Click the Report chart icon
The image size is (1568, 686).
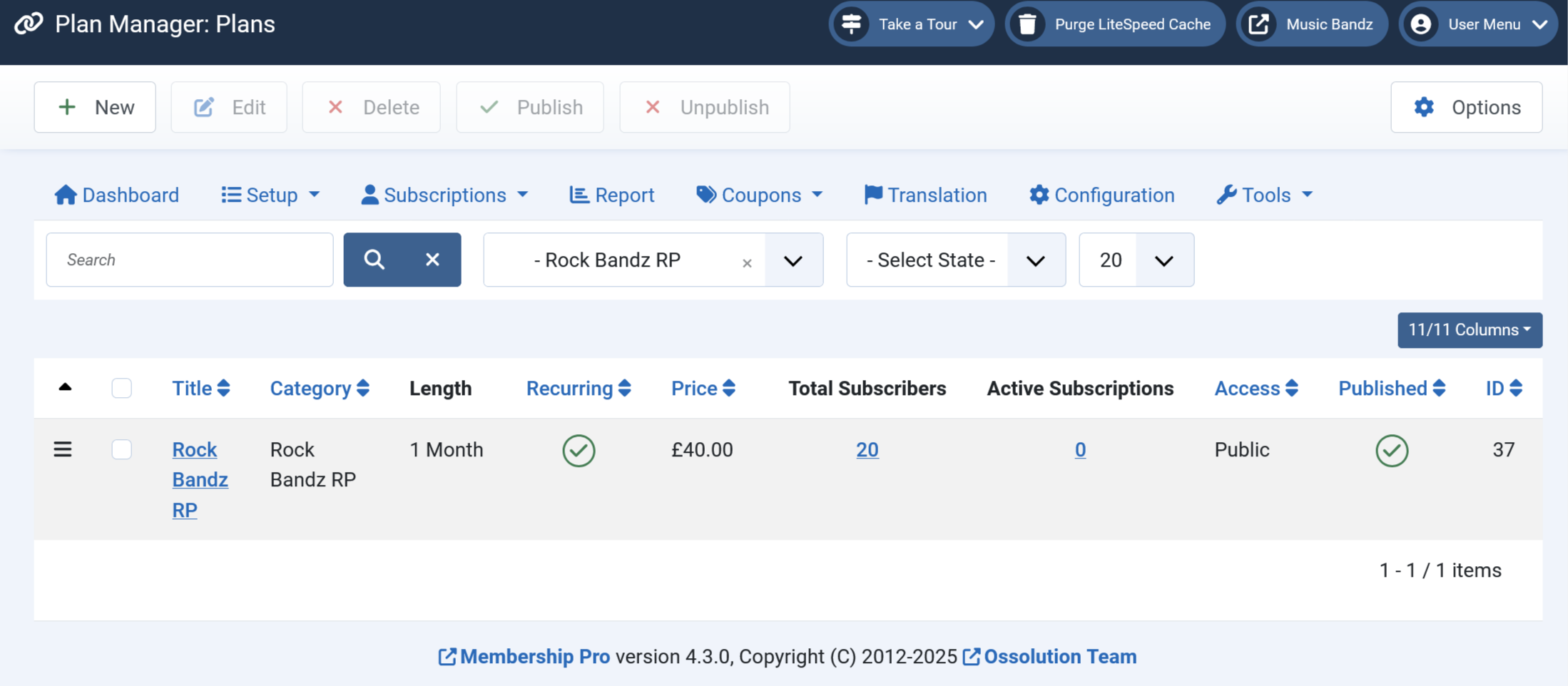pos(579,195)
